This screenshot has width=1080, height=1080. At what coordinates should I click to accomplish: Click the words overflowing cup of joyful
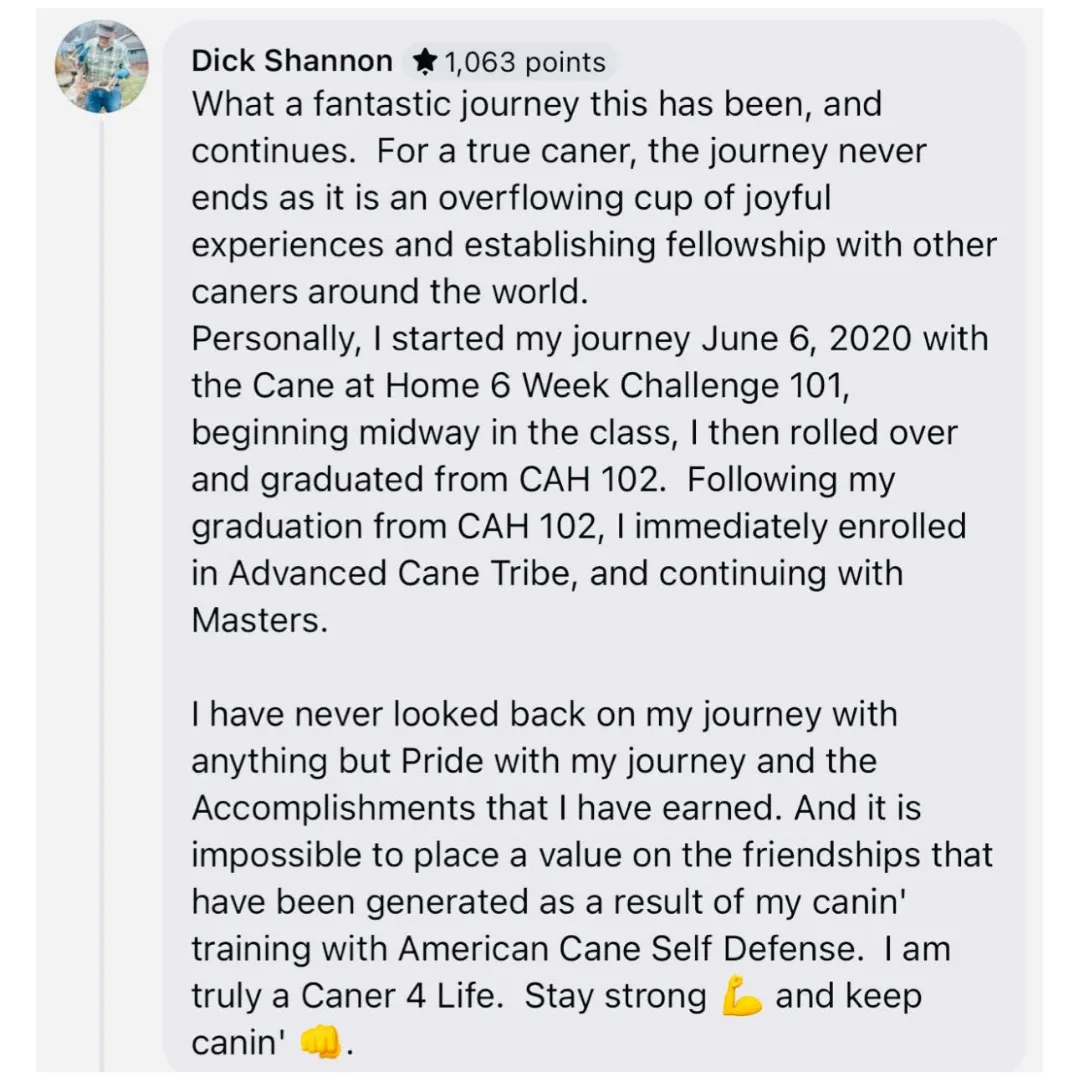635,198
